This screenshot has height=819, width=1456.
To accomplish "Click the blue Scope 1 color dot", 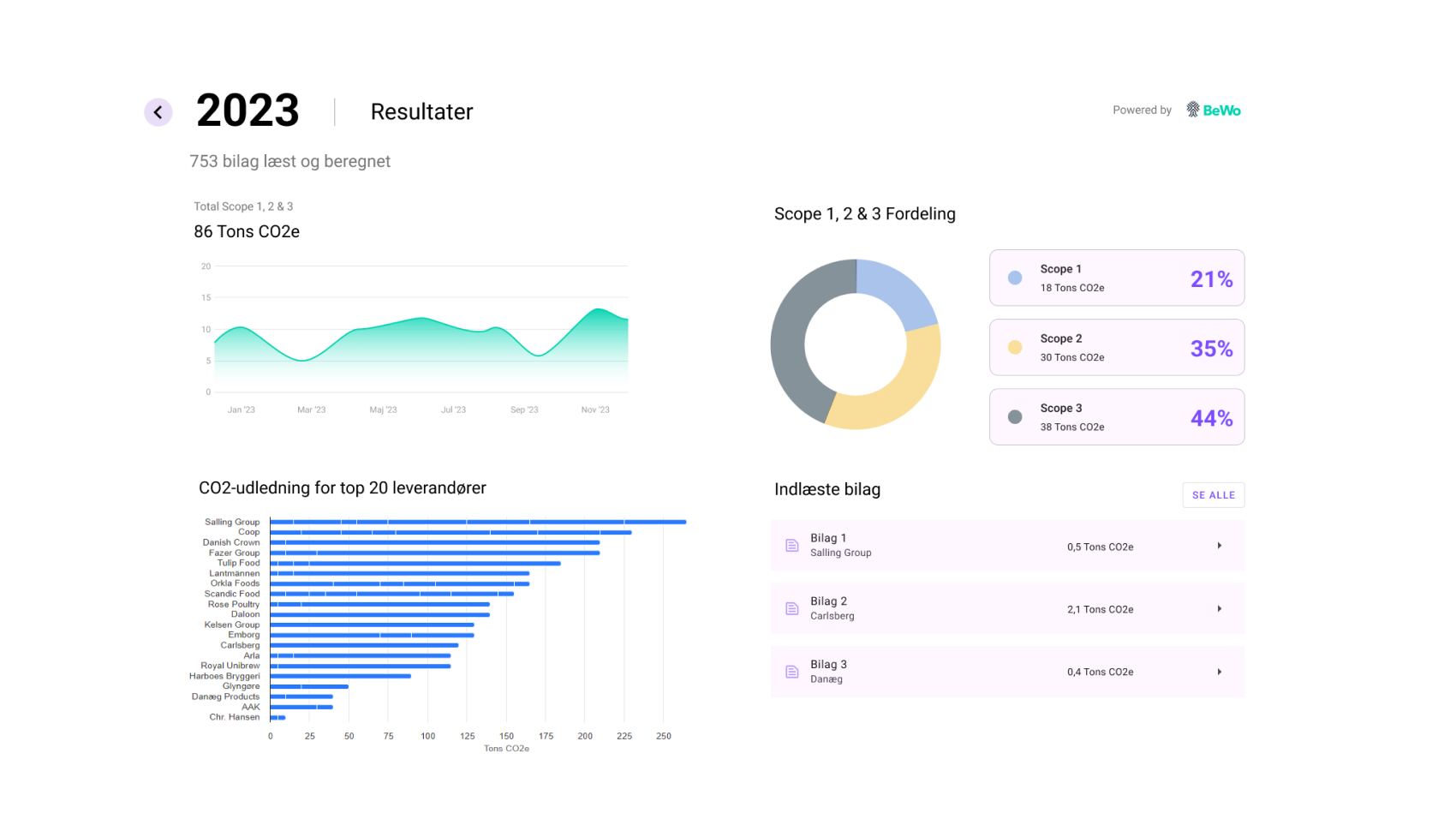I will [1015, 278].
